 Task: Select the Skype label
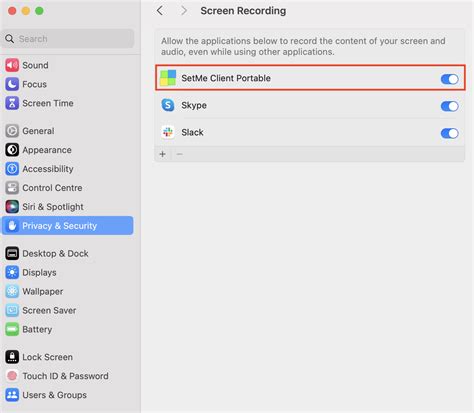coord(194,105)
